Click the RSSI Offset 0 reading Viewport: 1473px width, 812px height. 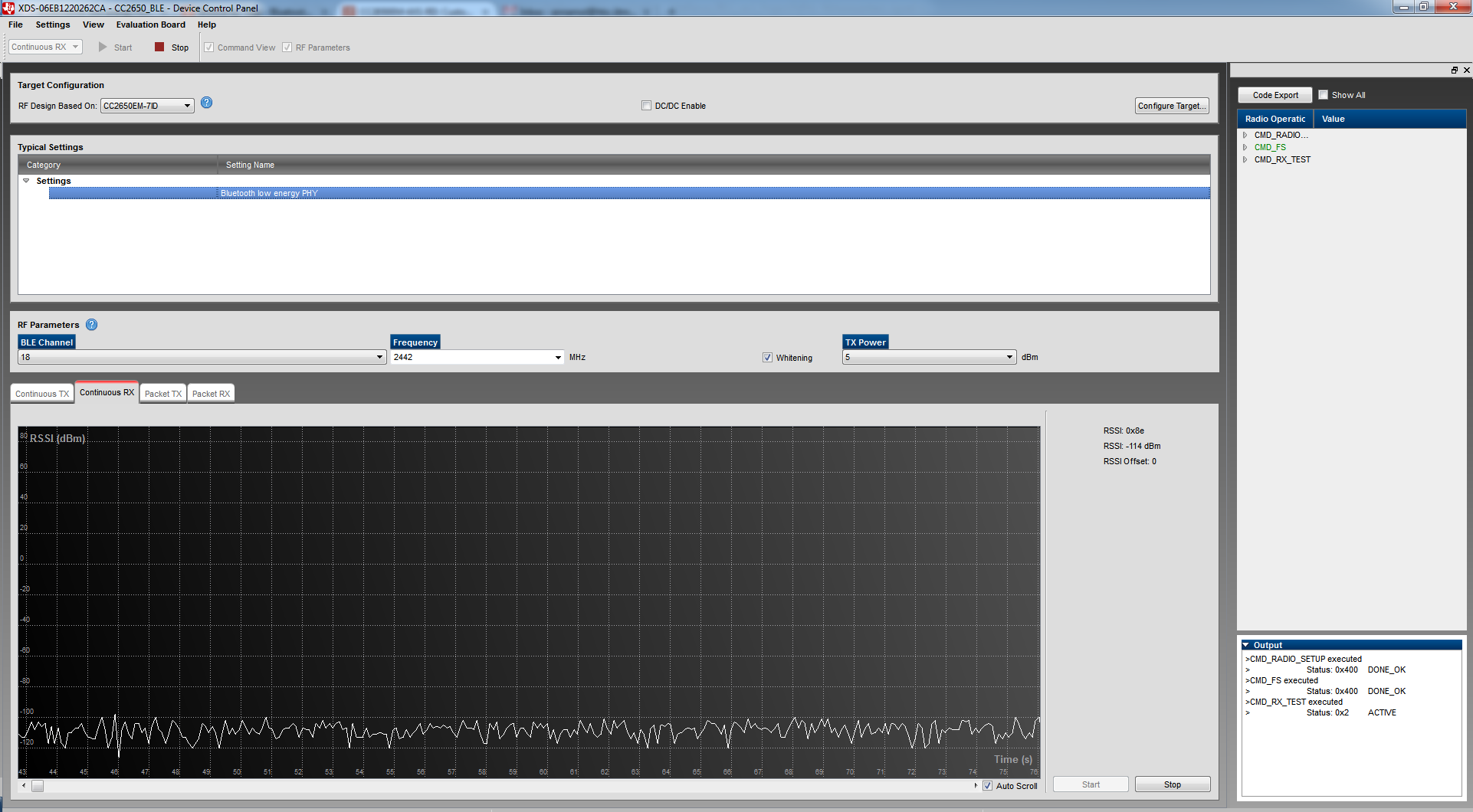click(1130, 461)
